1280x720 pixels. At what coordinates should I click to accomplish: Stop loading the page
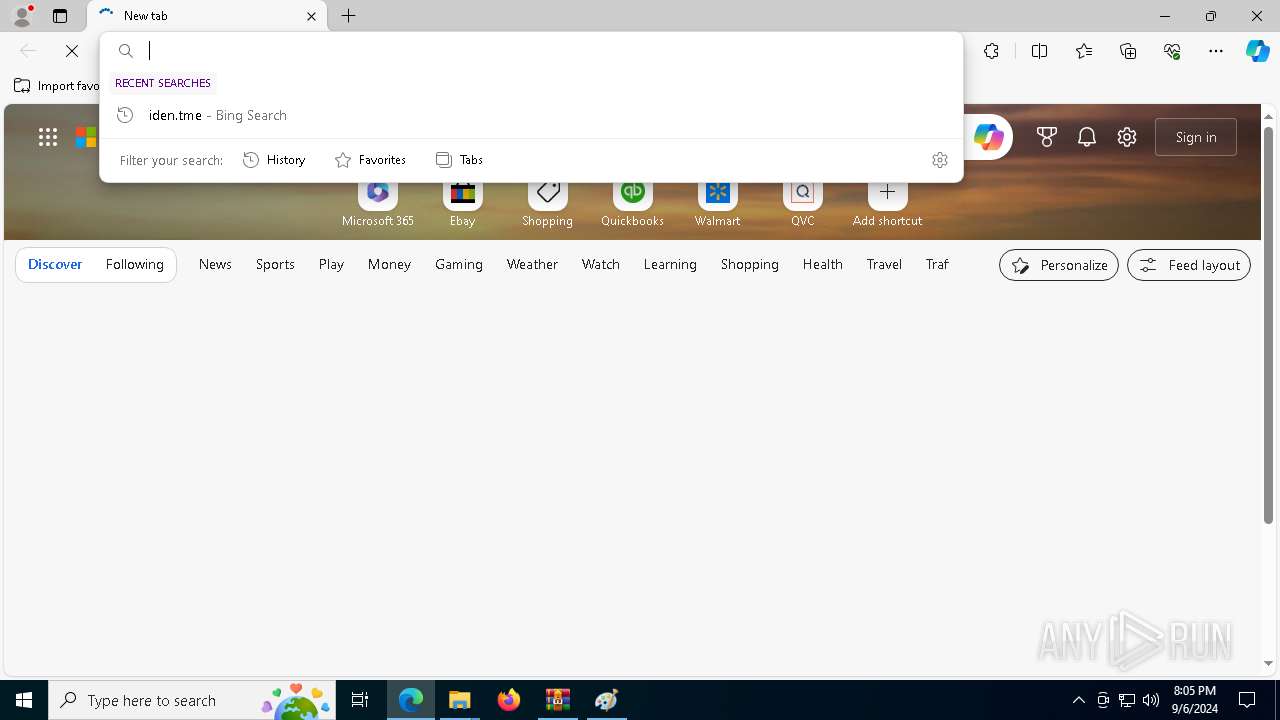pyautogui.click(x=72, y=51)
